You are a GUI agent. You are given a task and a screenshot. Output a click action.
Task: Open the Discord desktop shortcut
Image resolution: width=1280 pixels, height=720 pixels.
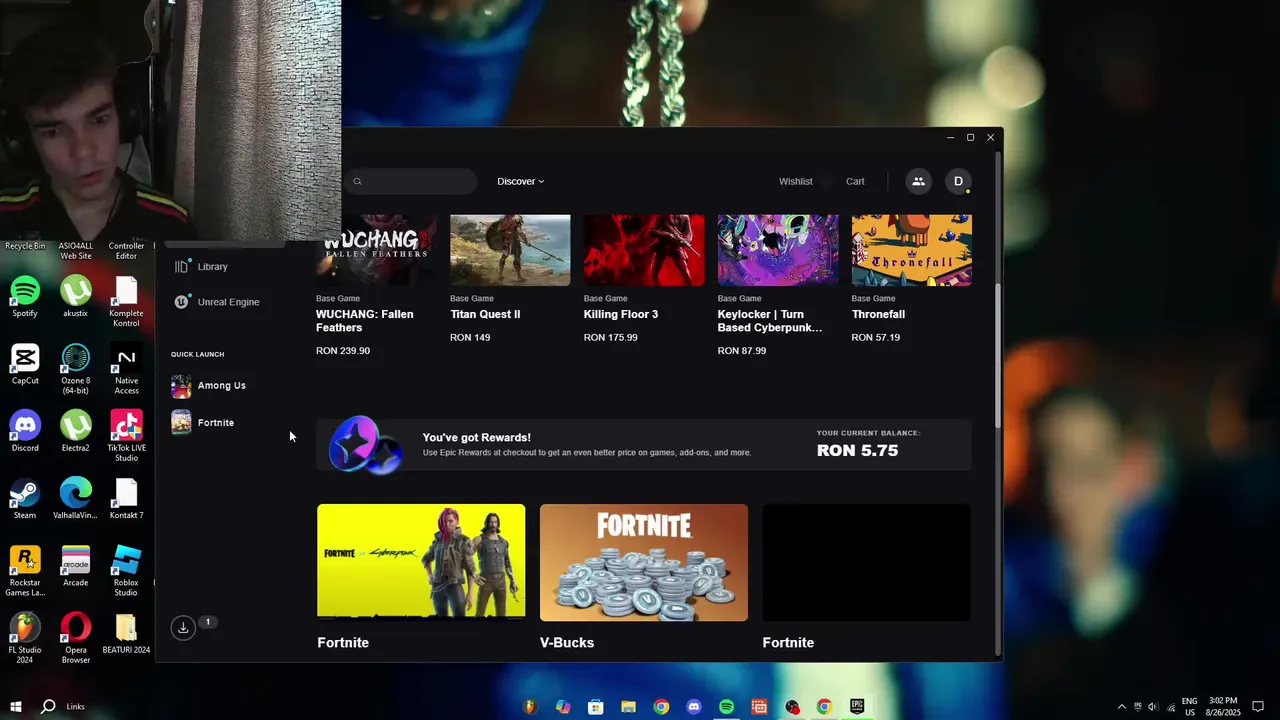25,431
